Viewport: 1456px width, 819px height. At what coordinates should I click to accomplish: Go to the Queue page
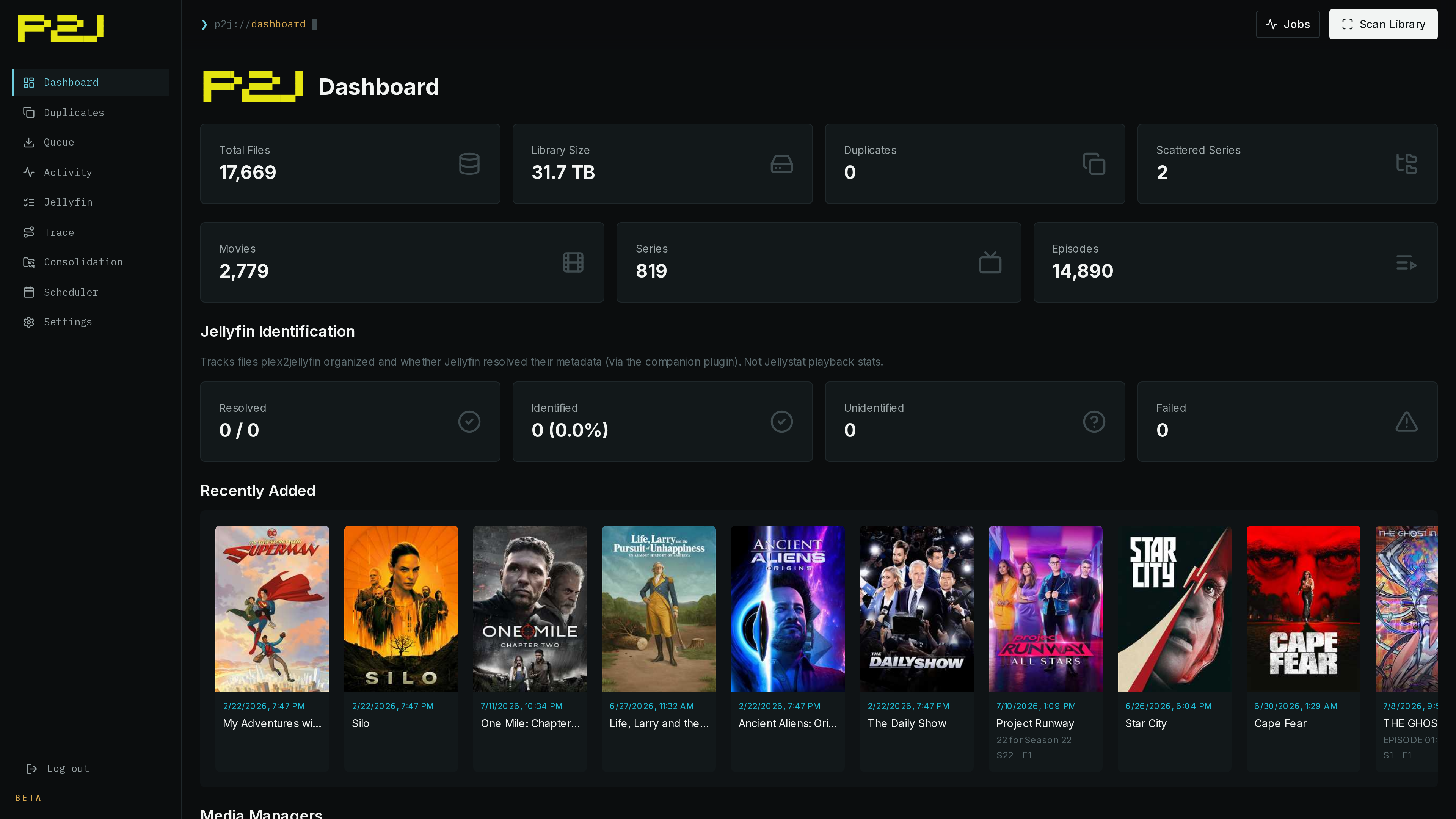coord(91,143)
